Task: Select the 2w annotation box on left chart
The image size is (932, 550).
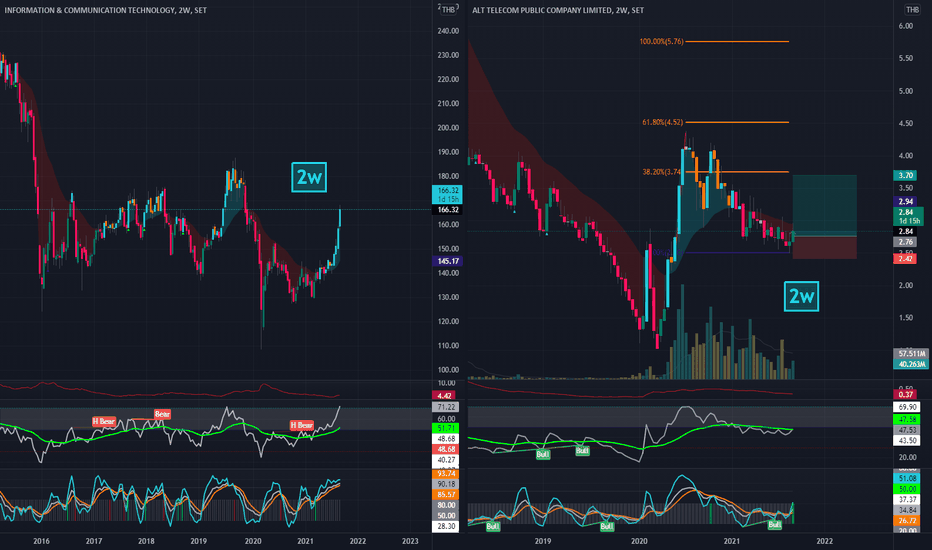Action: coord(309,177)
